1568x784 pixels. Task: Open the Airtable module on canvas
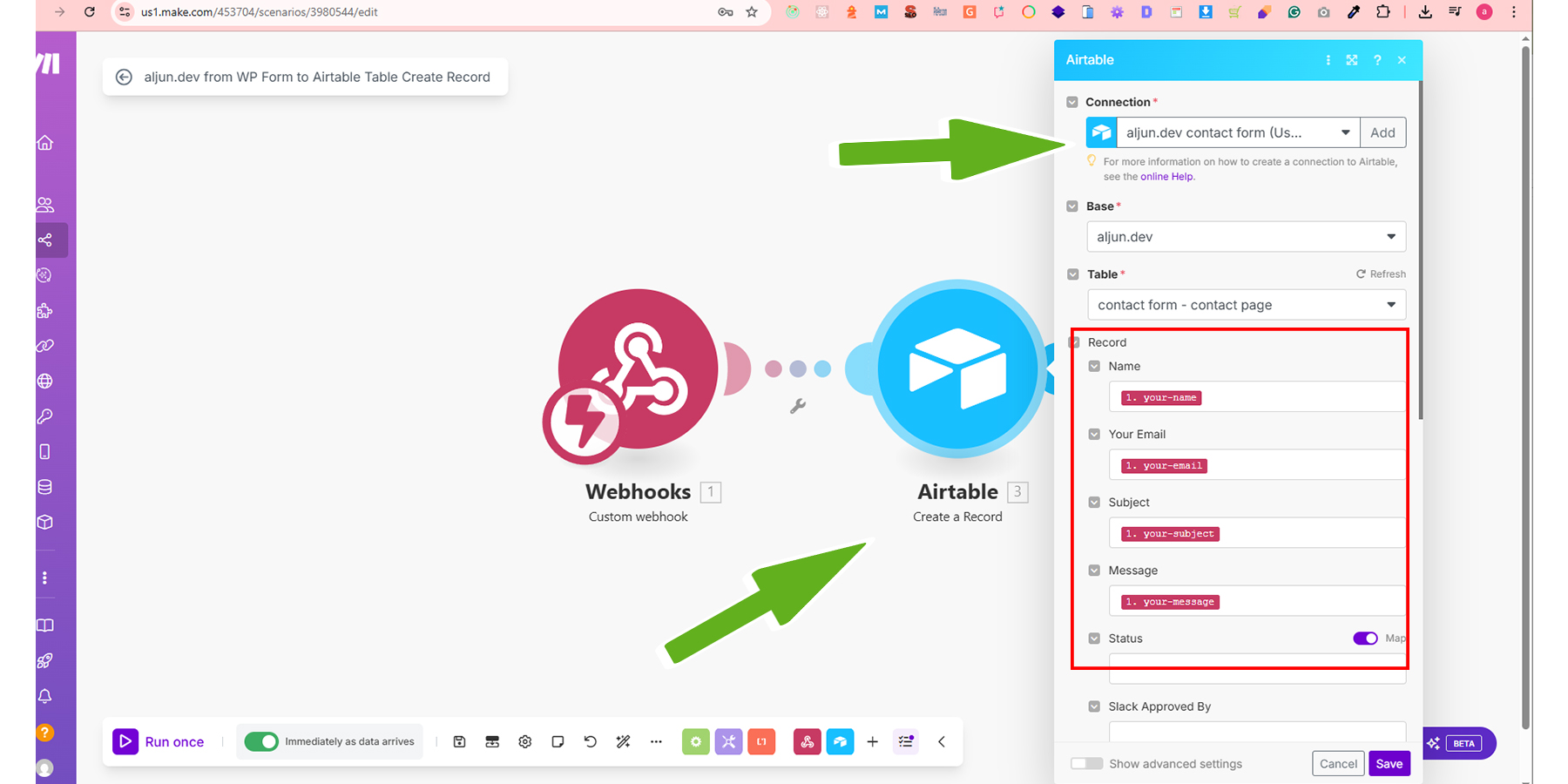(956, 369)
